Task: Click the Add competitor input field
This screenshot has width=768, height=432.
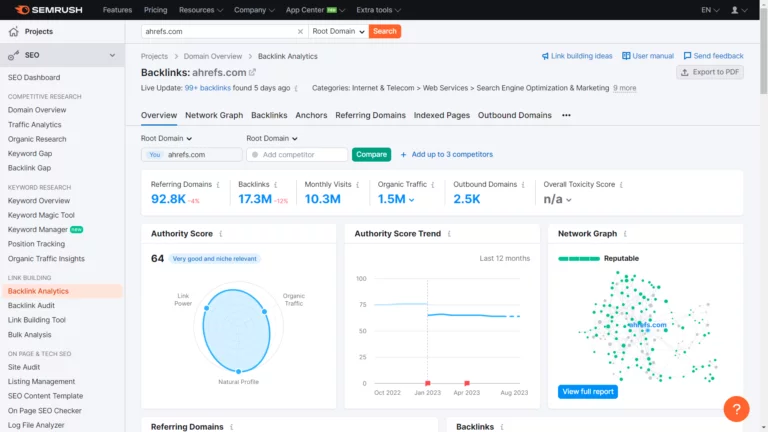Action: click(x=297, y=155)
